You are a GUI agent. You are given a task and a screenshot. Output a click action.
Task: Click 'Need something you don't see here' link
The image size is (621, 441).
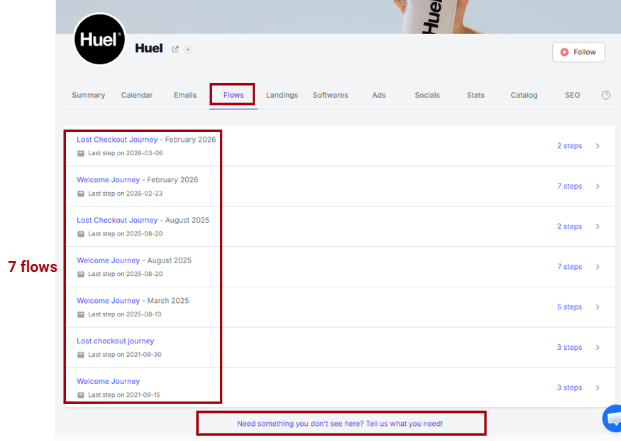(340, 424)
